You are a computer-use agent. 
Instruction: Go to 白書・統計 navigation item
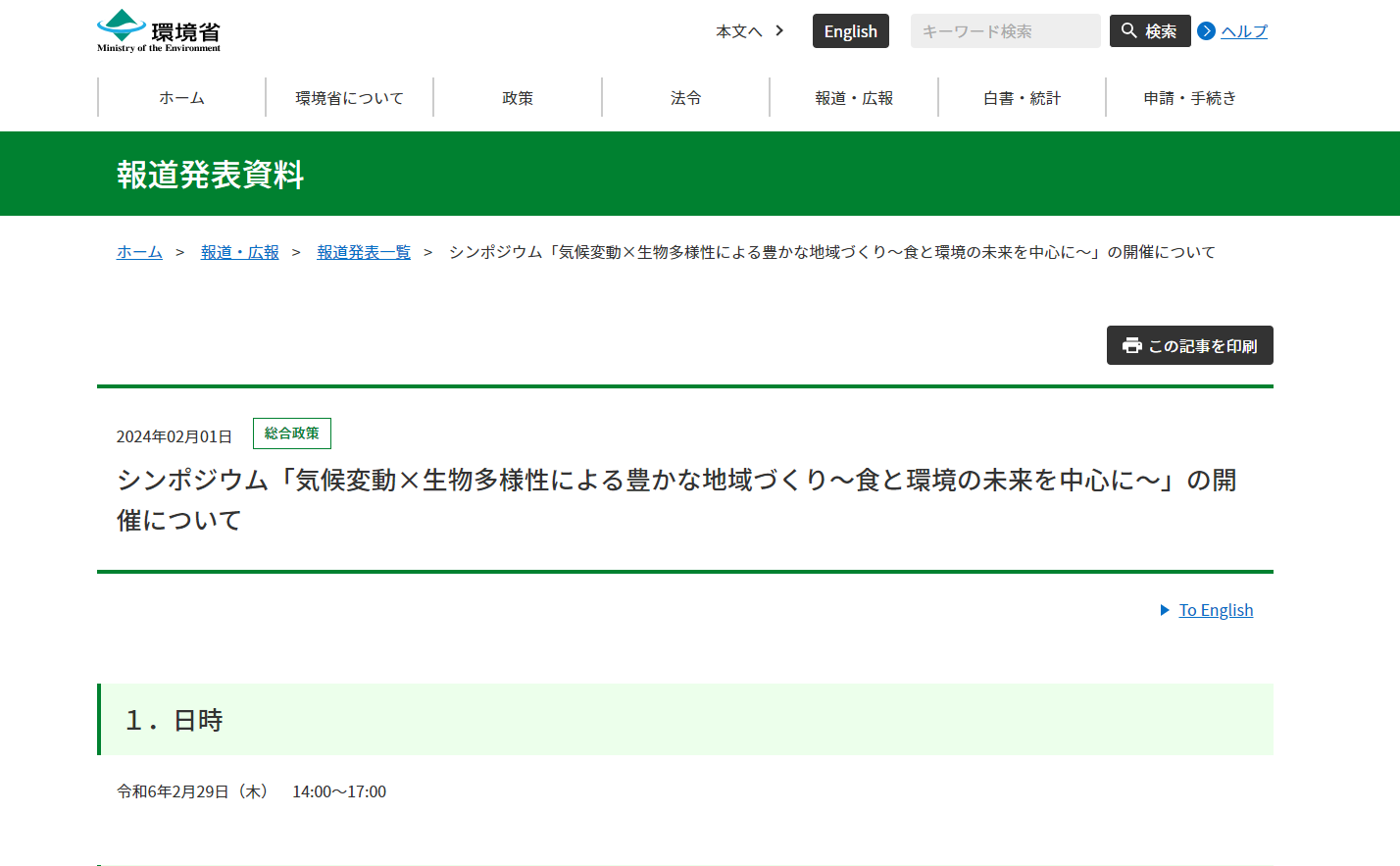coord(1022,98)
